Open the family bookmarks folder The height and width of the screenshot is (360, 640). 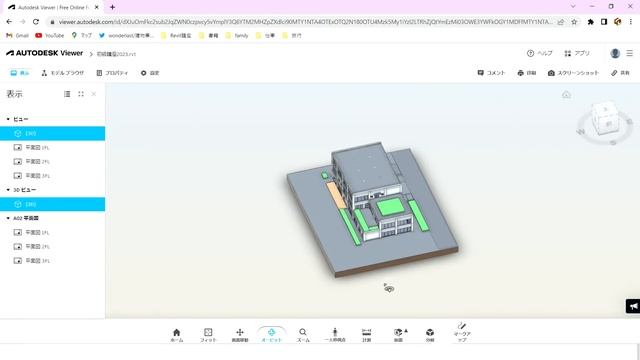click(236, 36)
